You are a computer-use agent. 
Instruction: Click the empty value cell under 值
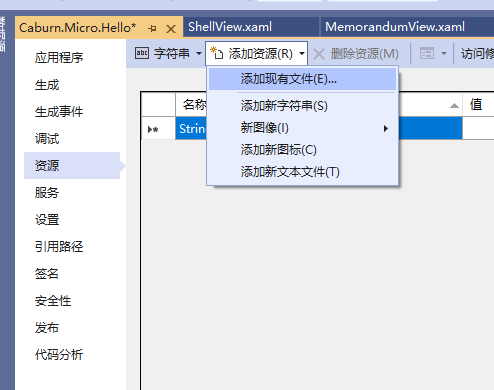tap(478, 128)
